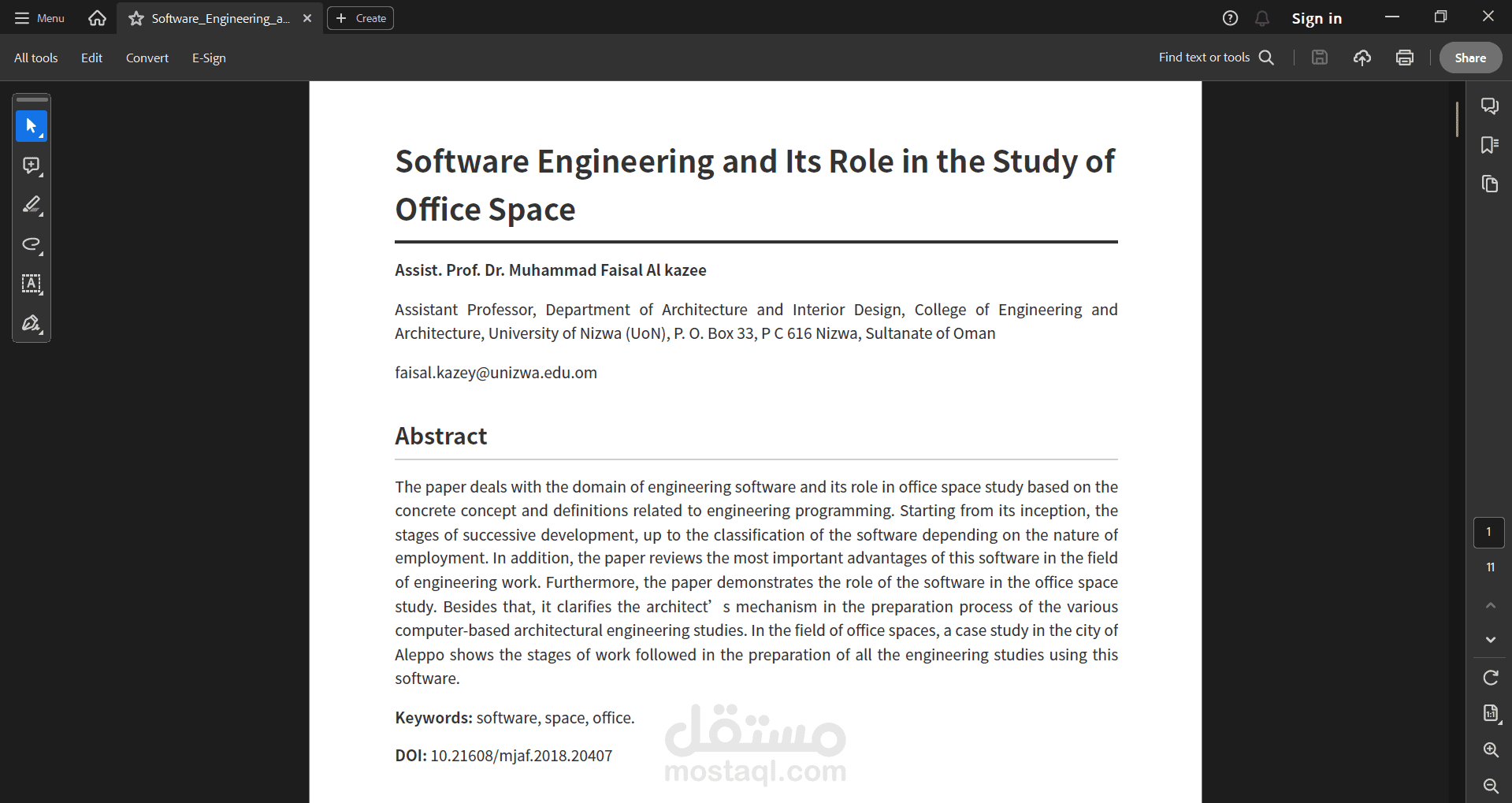The image size is (1512, 803).
Task: Open All tools menu
Action: [36, 58]
